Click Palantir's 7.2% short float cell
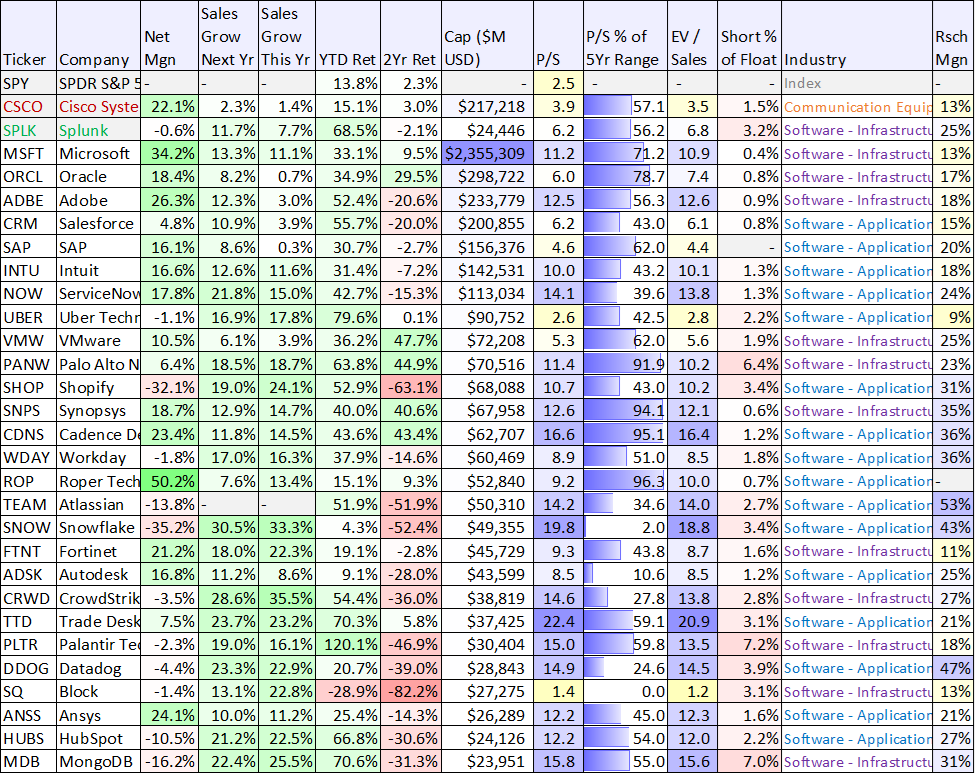This screenshot has width=975, height=774. click(x=749, y=645)
